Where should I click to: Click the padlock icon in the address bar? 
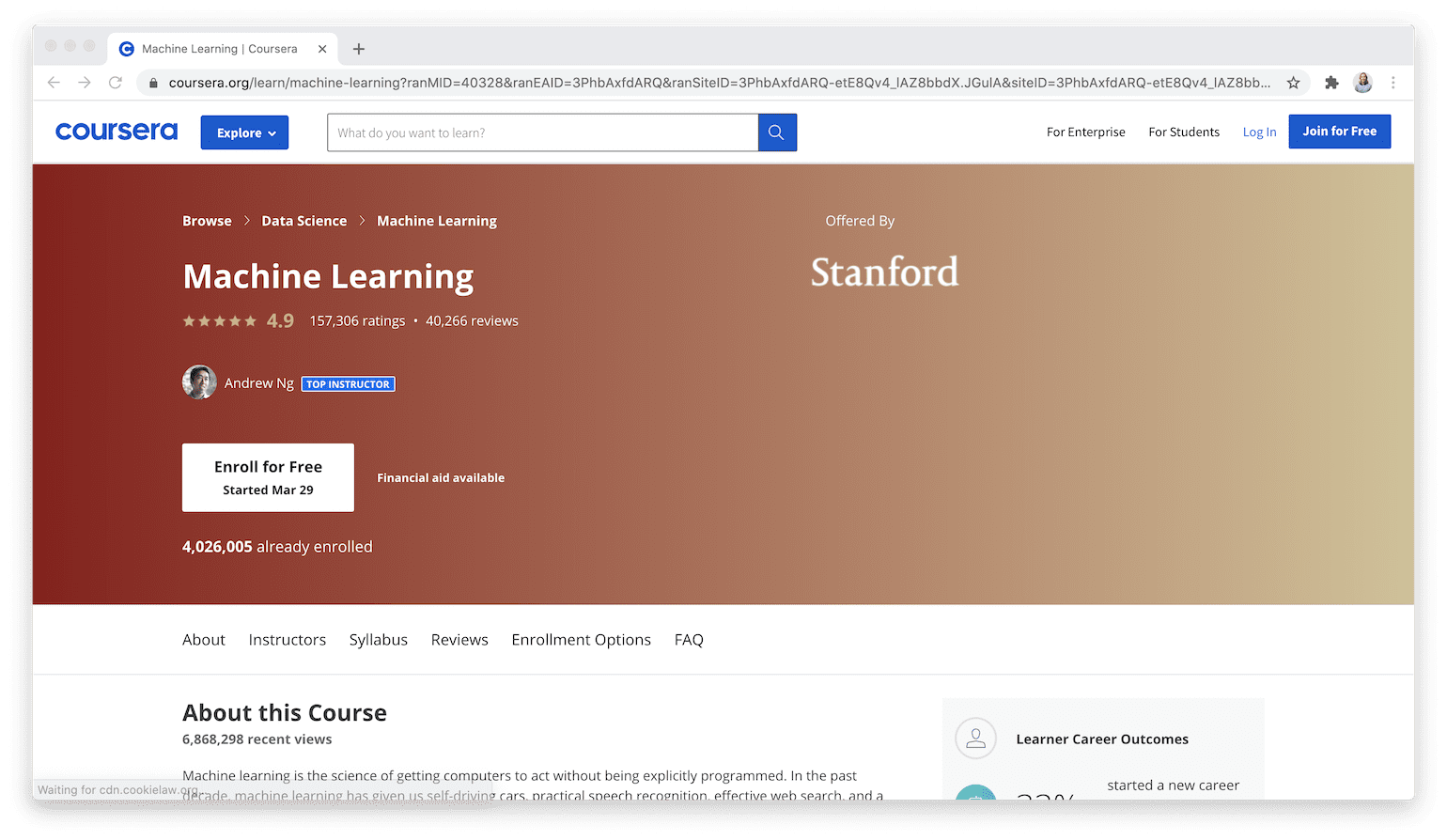point(153,83)
